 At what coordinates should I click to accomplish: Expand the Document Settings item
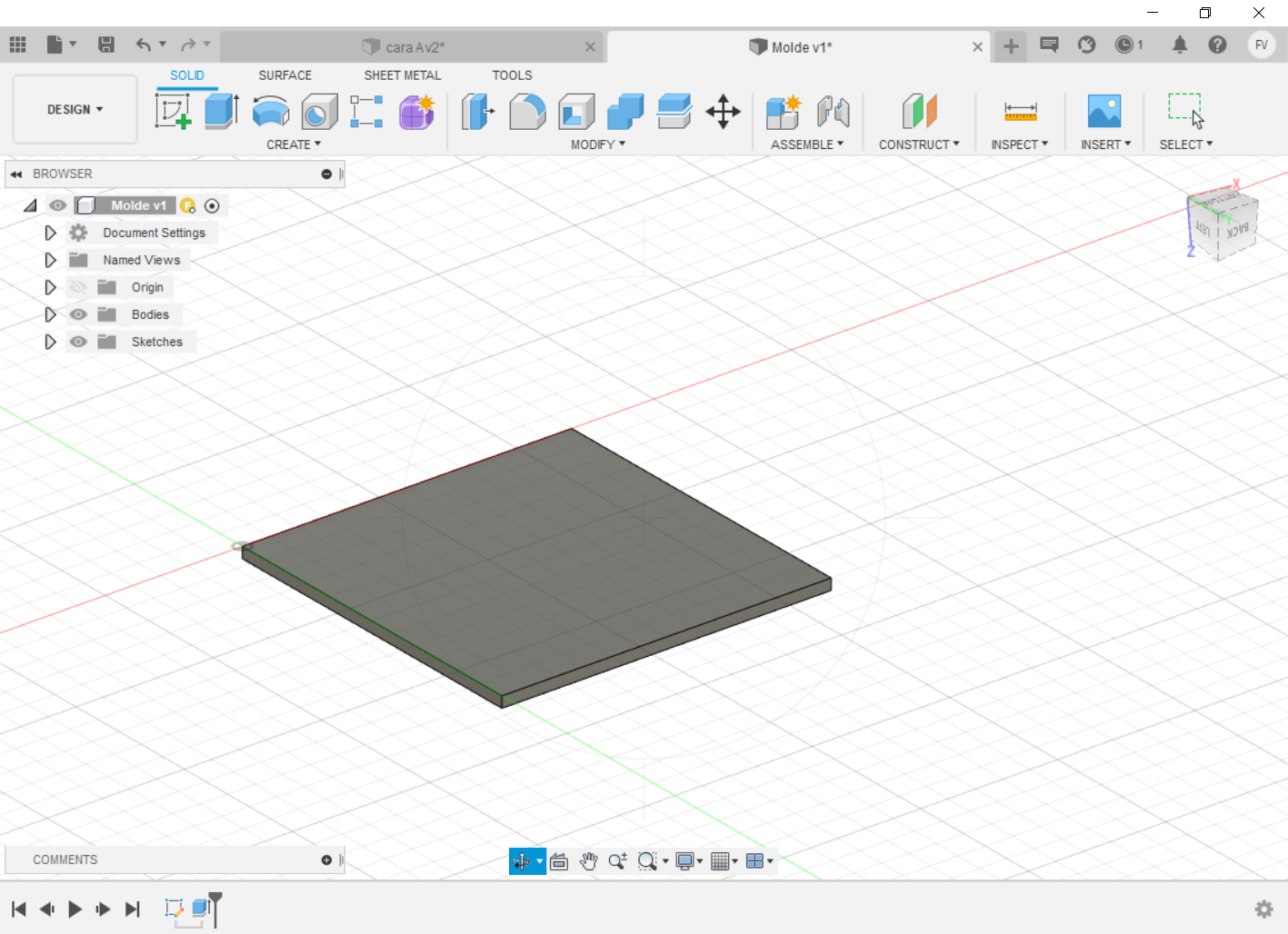point(50,233)
